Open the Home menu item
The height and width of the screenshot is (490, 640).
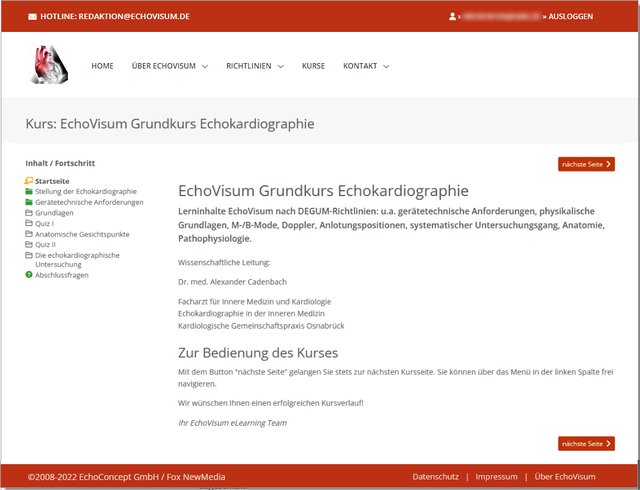pyautogui.click(x=102, y=66)
